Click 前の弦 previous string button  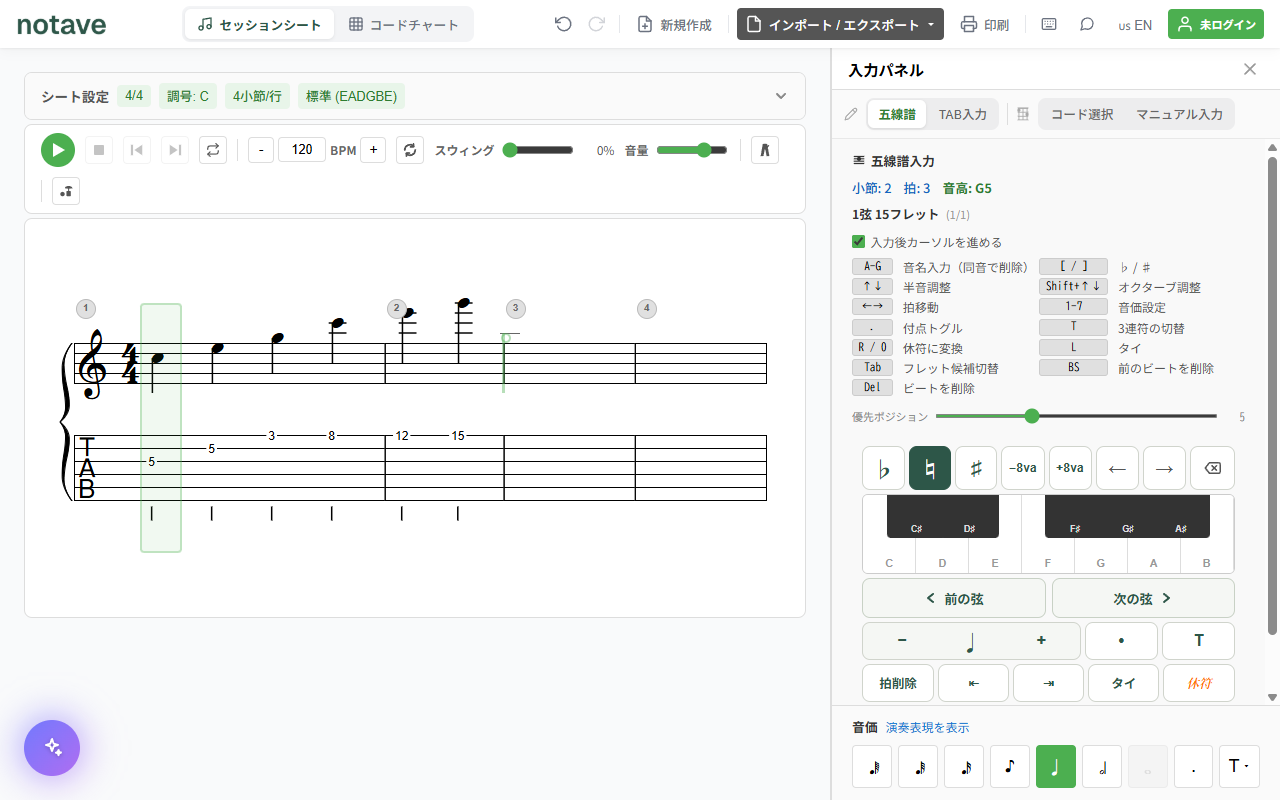click(x=954, y=598)
